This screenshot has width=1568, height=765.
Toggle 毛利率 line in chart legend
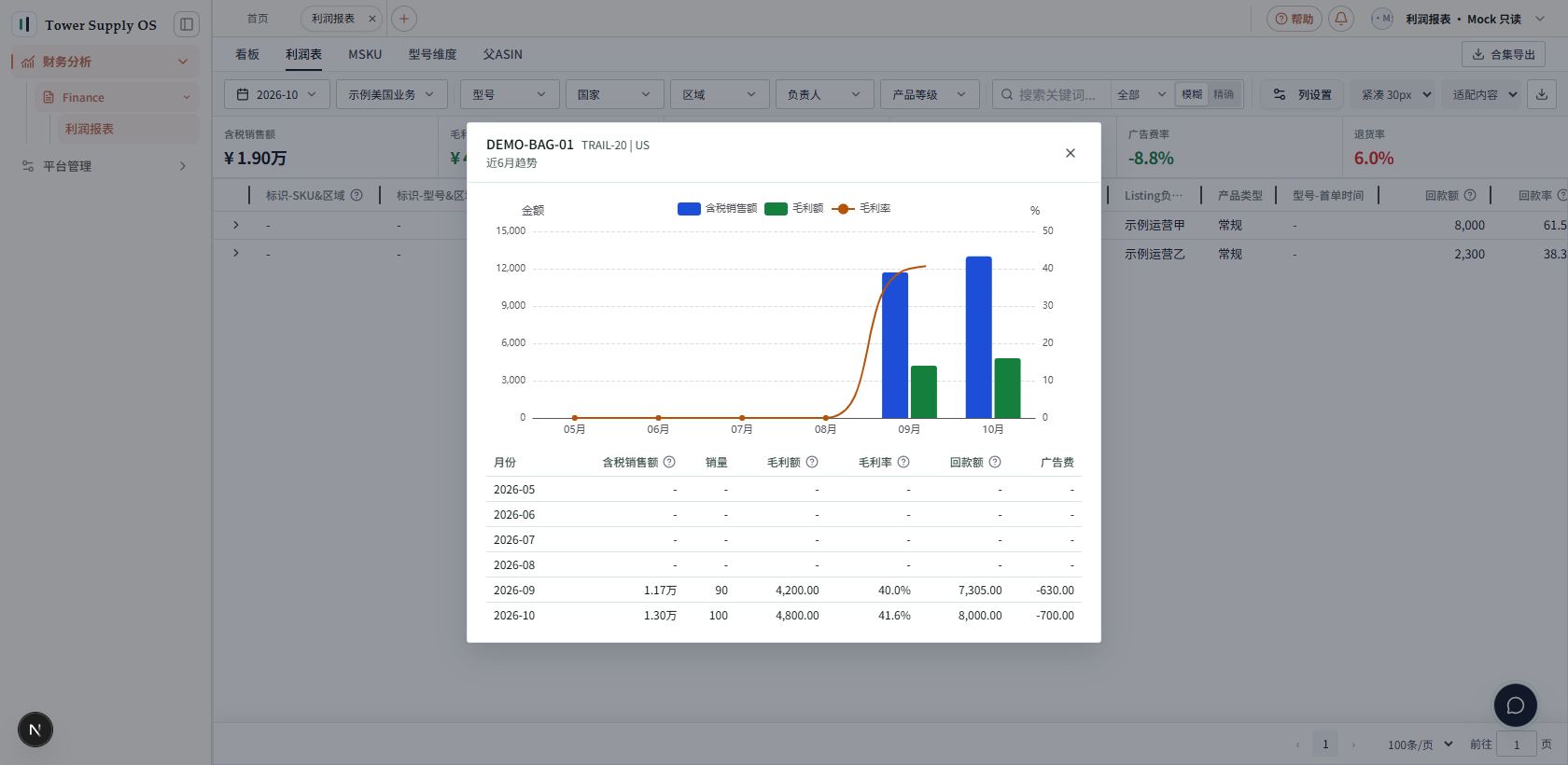pos(861,208)
